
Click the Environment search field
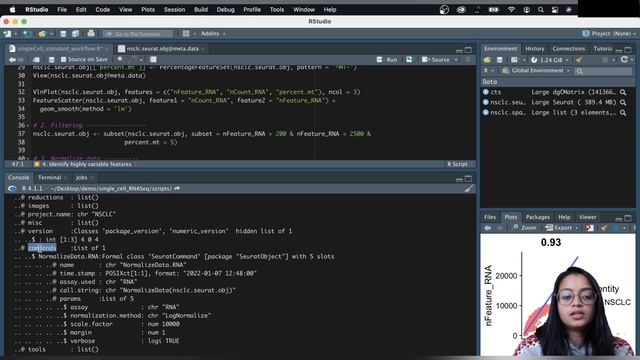pyautogui.click(x=603, y=71)
